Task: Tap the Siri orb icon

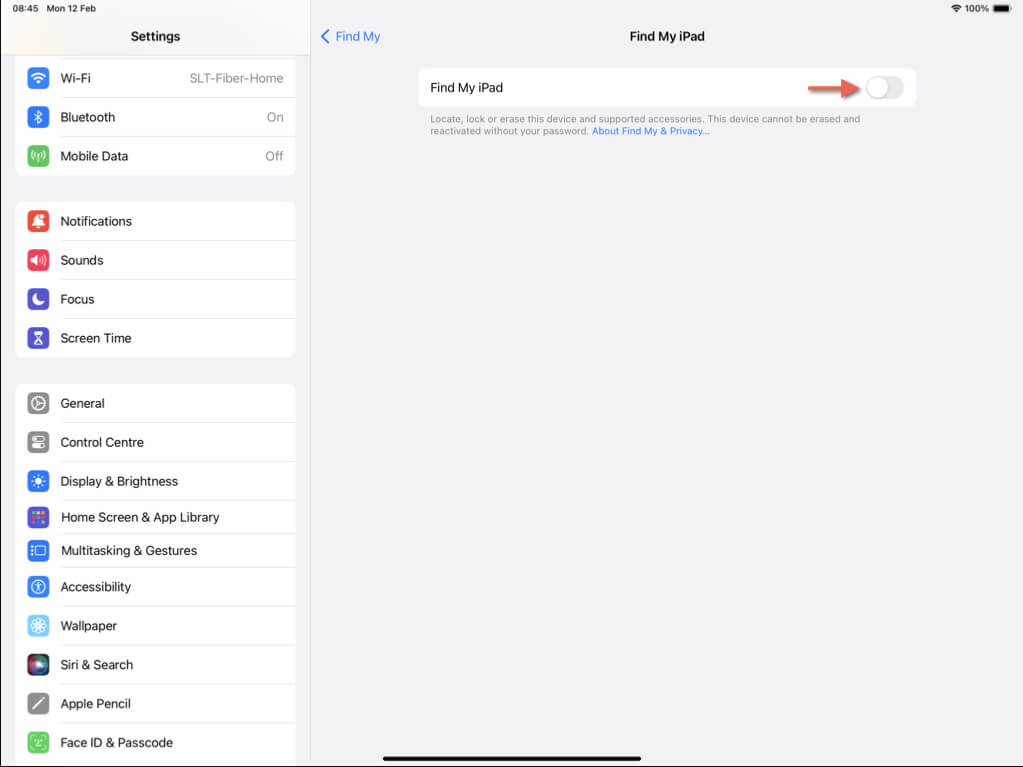Action: click(38, 665)
